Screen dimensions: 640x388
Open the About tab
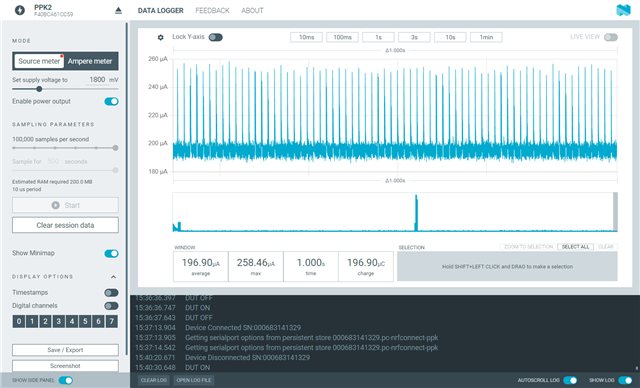pos(252,11)
